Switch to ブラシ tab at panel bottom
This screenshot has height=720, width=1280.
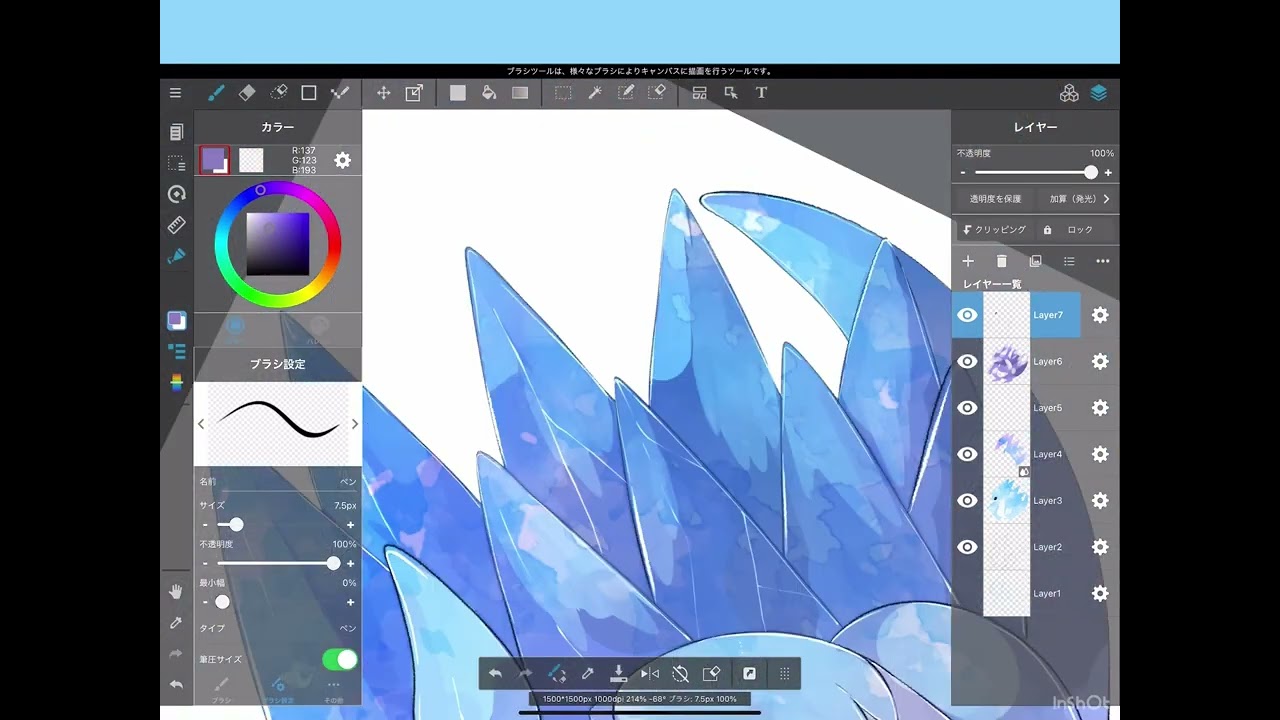(x=222, y=690)
